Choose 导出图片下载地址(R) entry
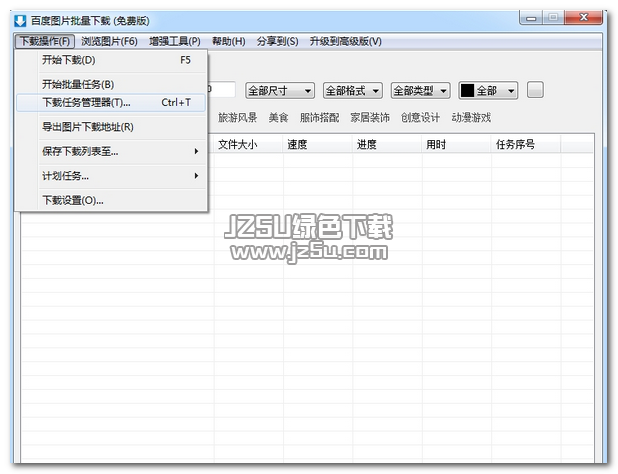Image resolution: width=618 pixels, height=474 pixels. [111, 127]
